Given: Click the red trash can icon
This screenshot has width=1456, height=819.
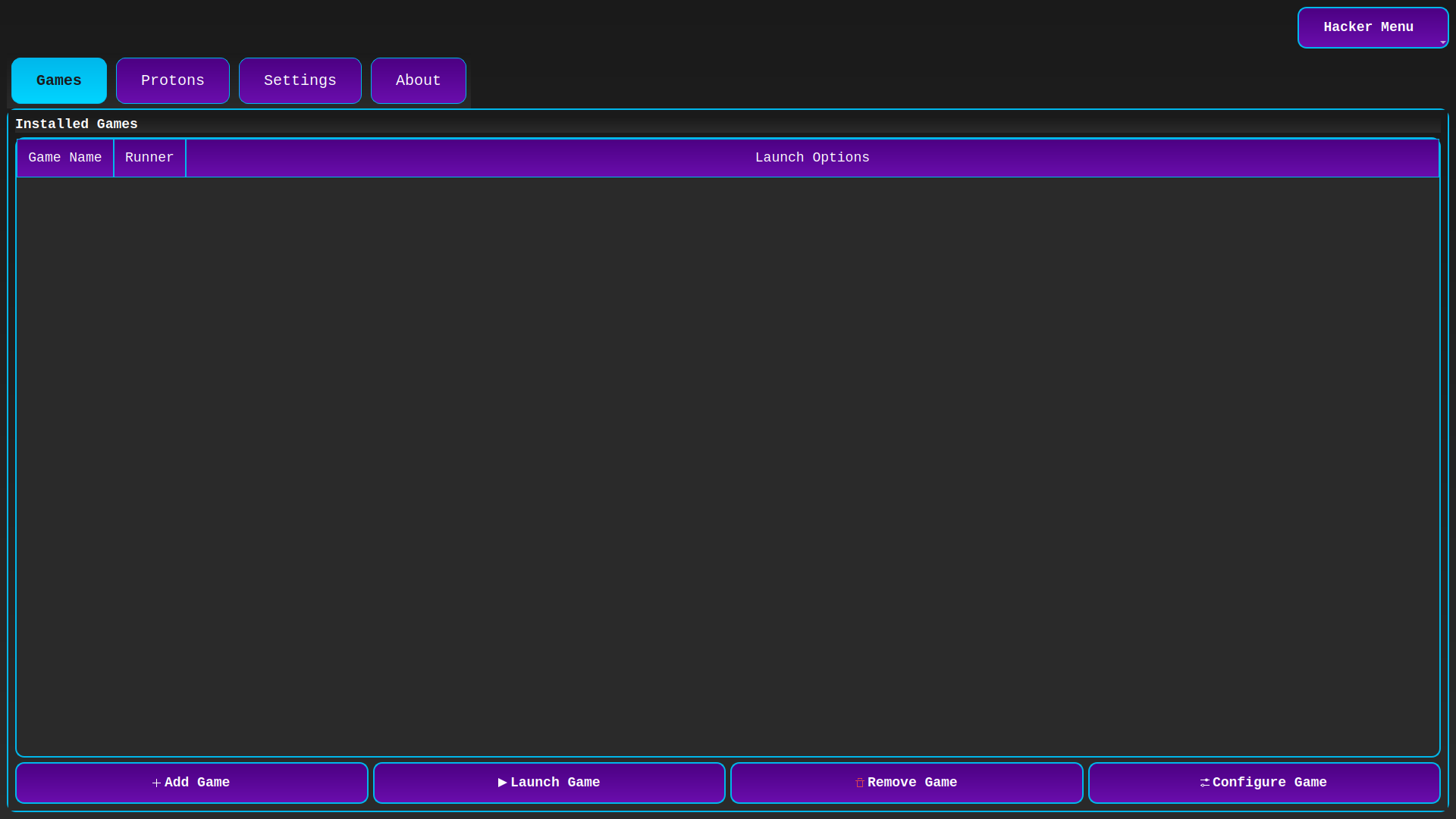Looking at the screenshot, I should click(x=860, y=783).
